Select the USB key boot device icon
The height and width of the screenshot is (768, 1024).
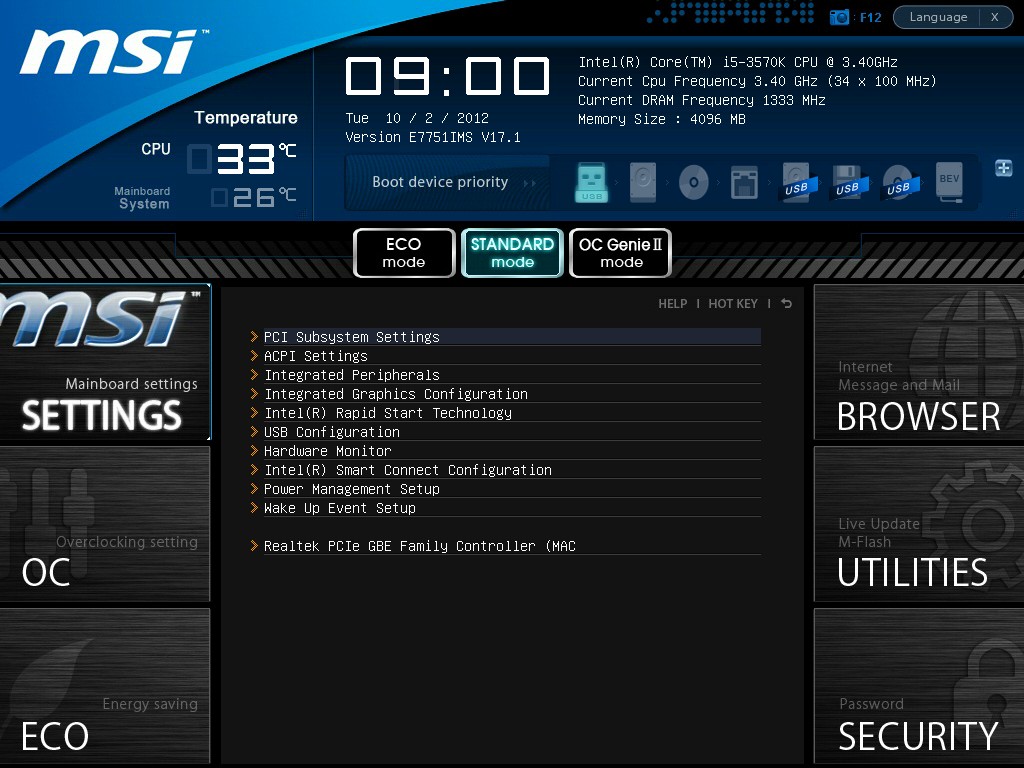click(591, 183)
